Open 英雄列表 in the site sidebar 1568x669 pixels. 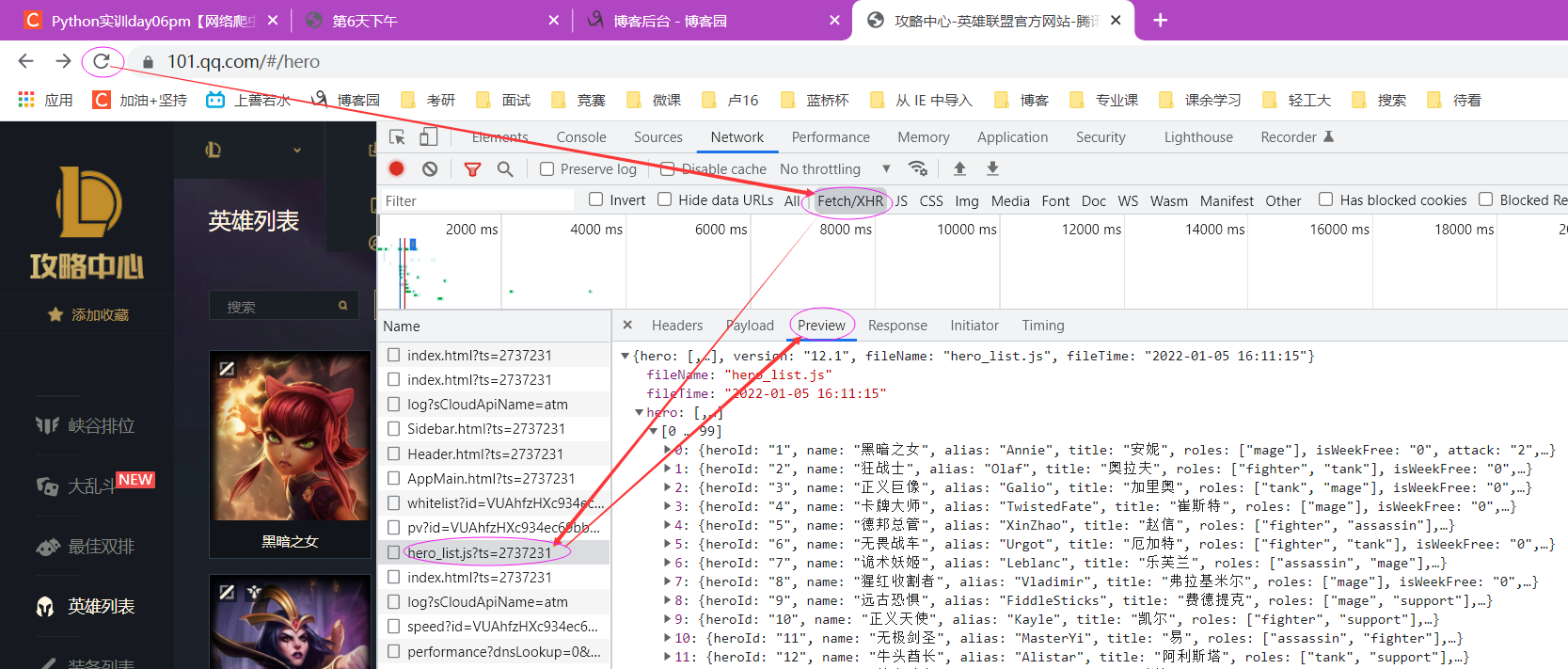pos(101,606)
